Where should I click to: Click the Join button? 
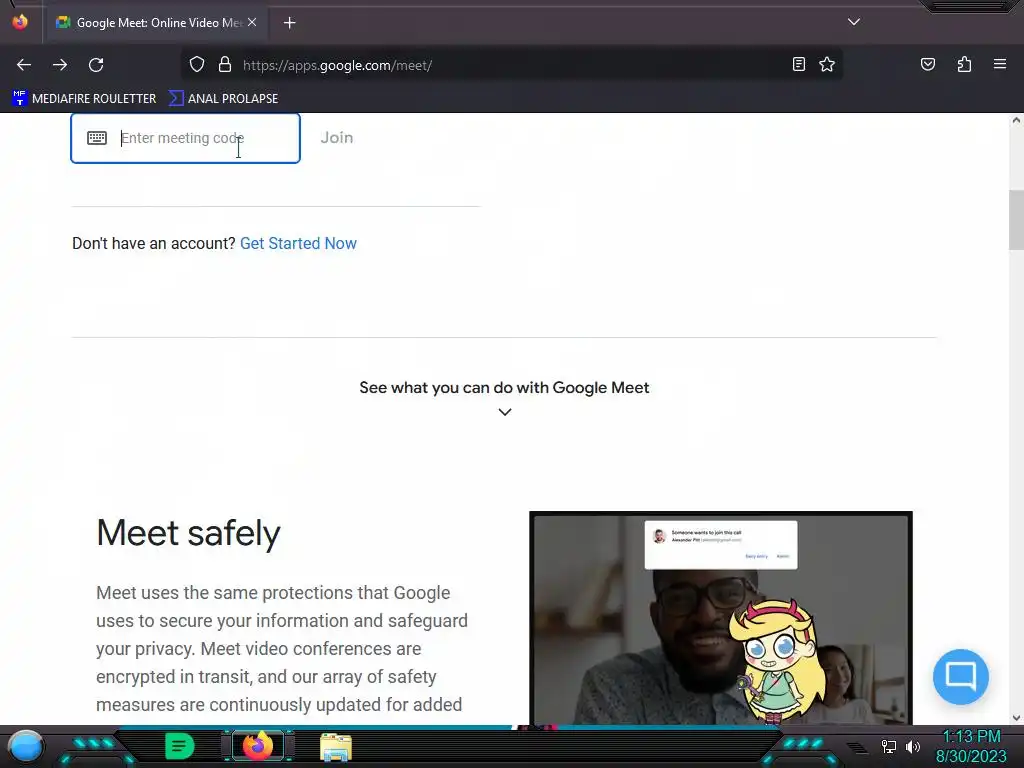336,138
